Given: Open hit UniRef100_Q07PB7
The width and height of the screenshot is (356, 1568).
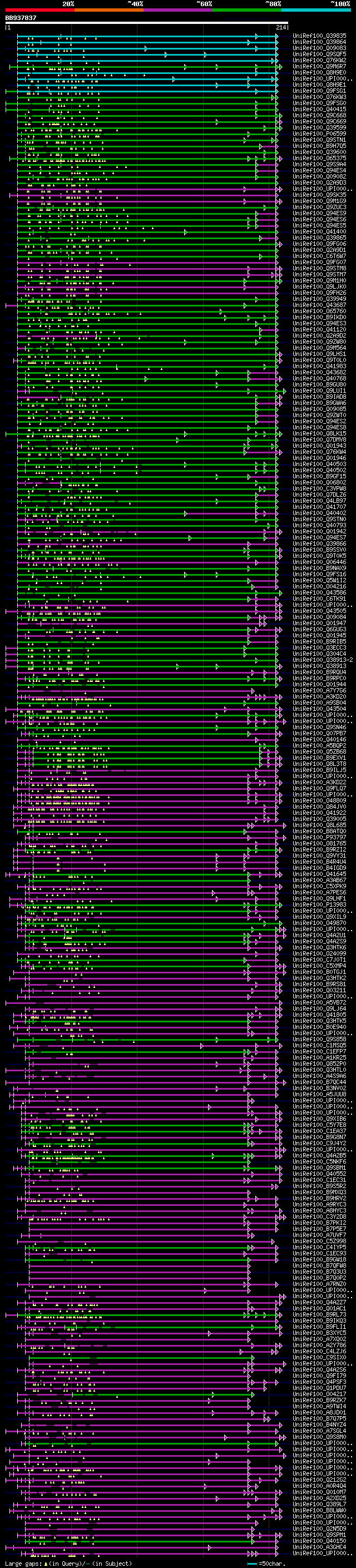Looking at the screenshot, I should coord(319,734).
